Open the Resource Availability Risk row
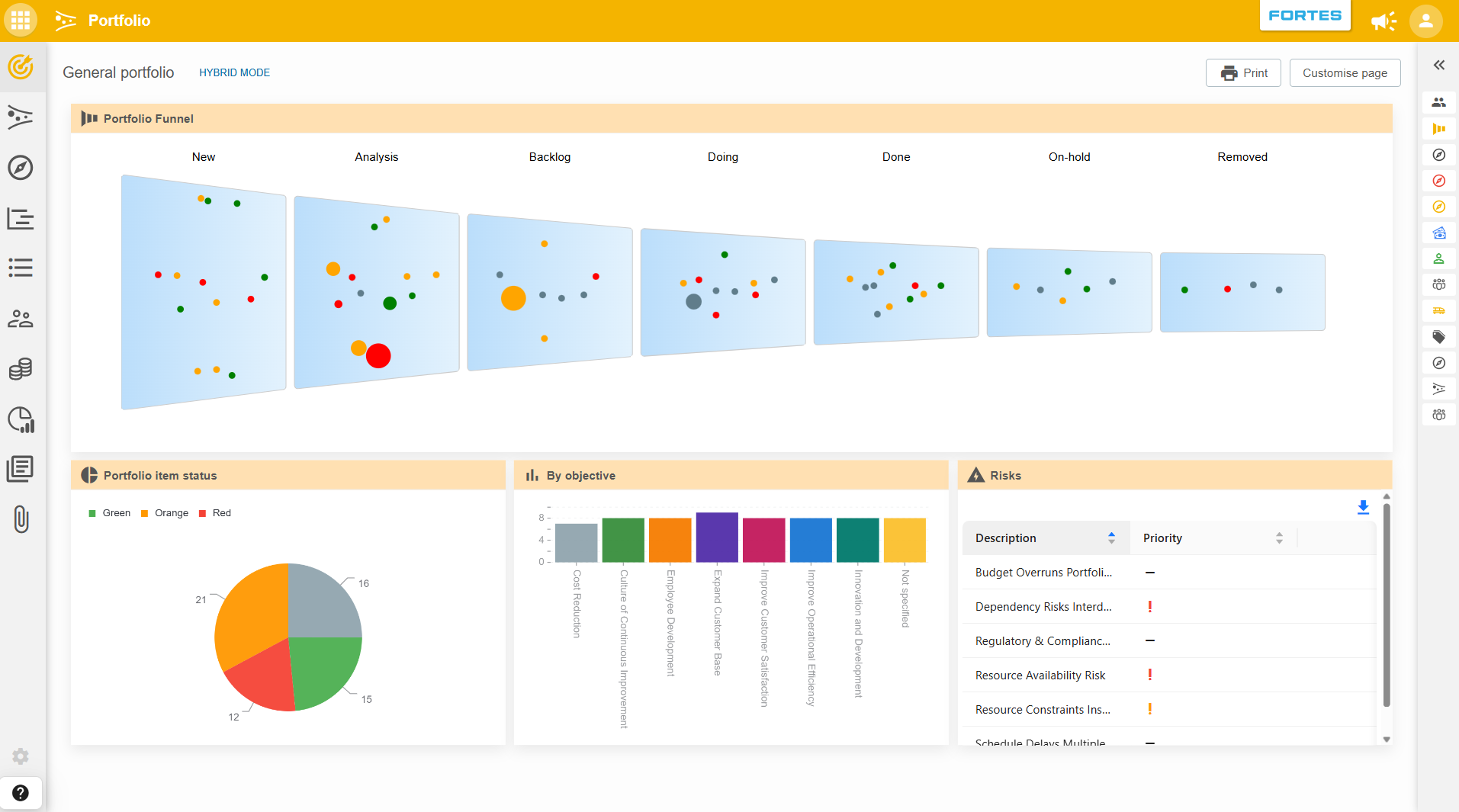 [x=1169, y=676]
